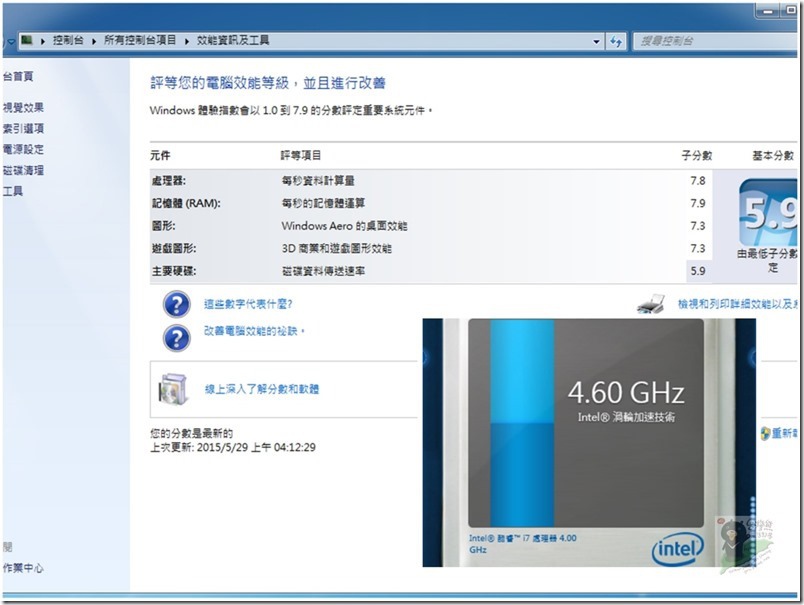
Task: Click the 處理器 row label
Action: 169,181
